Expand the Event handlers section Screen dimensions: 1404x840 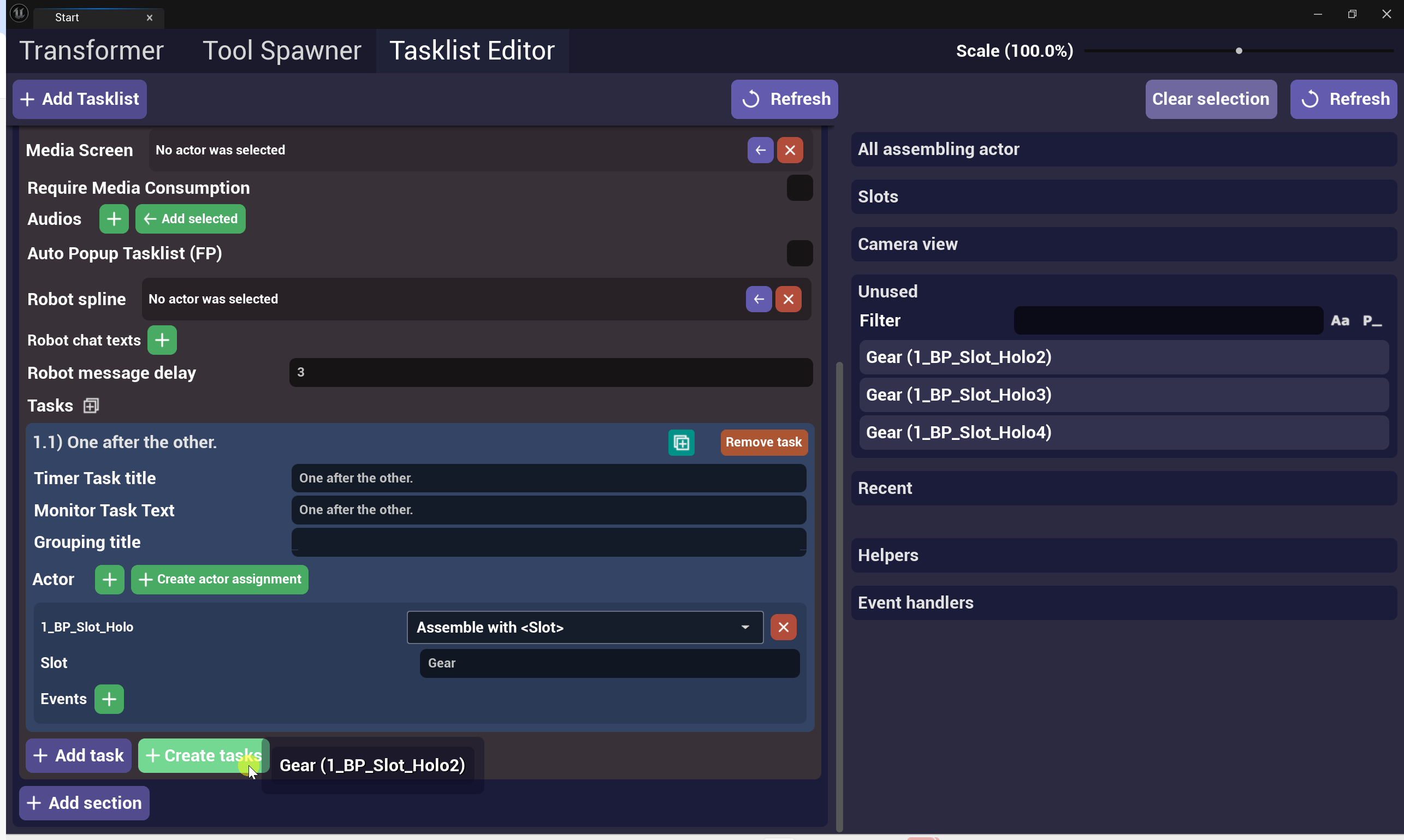click(x=1123, y=603)
